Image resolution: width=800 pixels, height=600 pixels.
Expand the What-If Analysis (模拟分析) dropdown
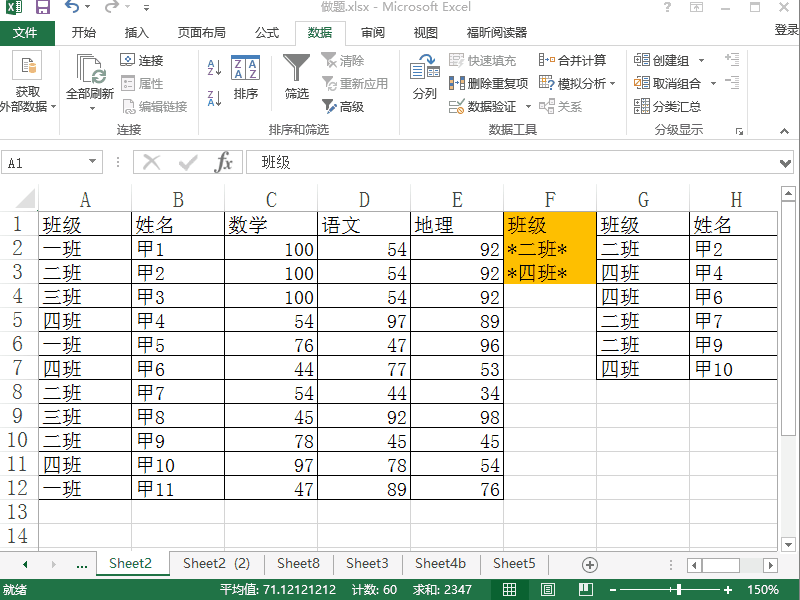[612, 83]
